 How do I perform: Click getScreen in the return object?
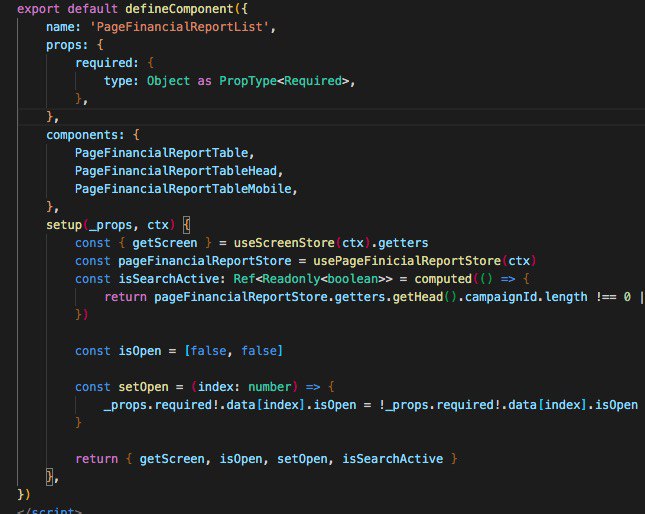172,459
